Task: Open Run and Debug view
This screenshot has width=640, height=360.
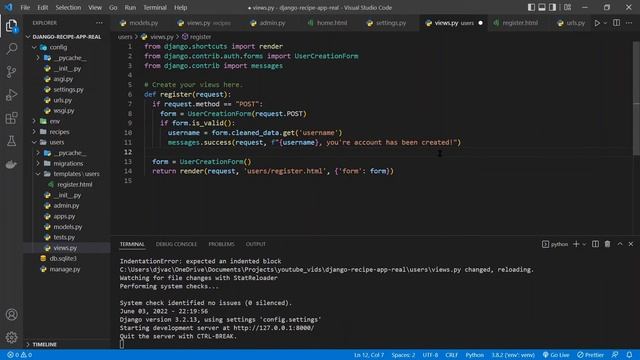Action: [11, 95]
